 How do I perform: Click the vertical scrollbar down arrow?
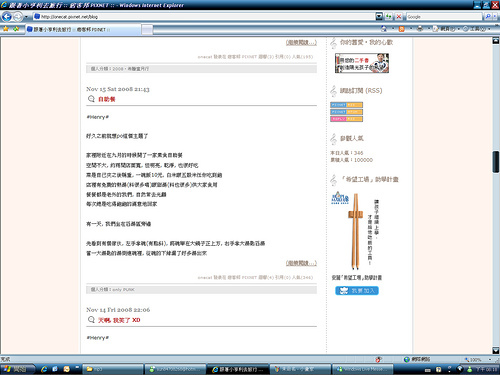496,350
